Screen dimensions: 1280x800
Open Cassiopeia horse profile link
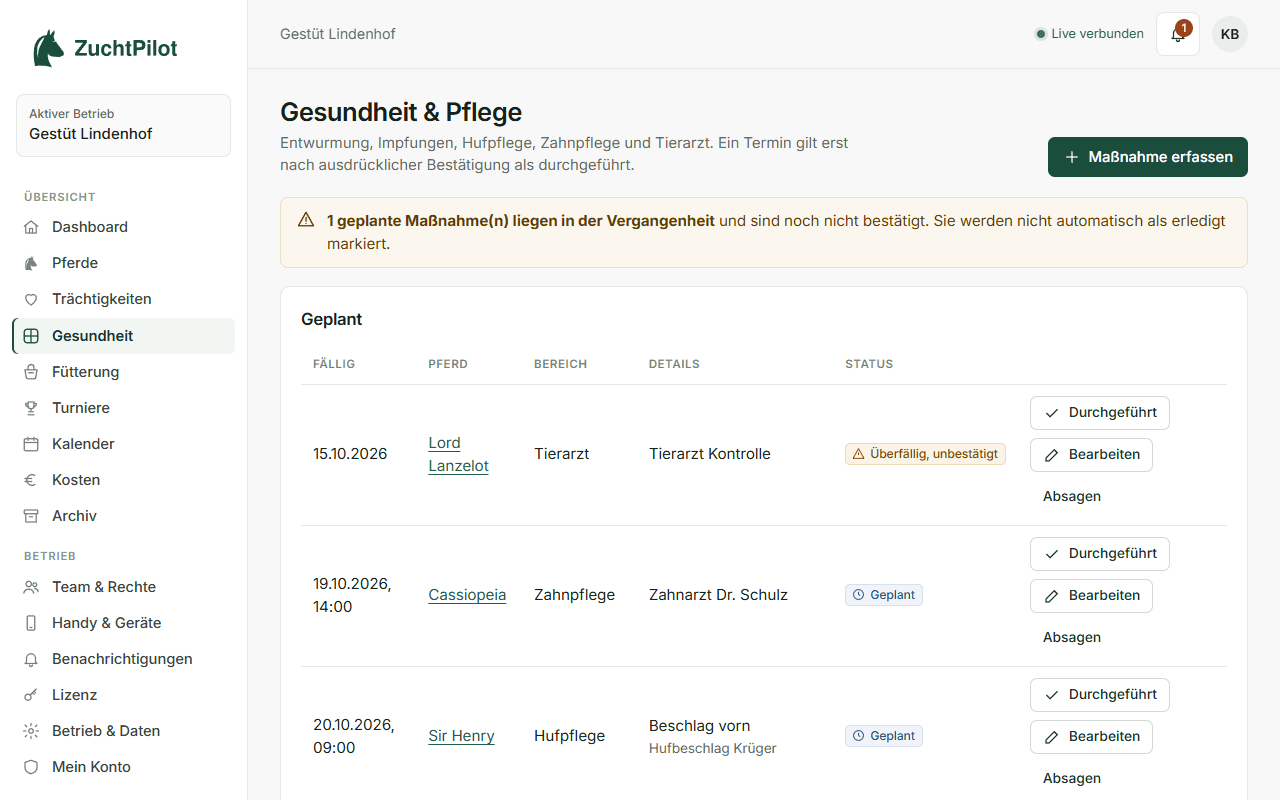[467, 595]
